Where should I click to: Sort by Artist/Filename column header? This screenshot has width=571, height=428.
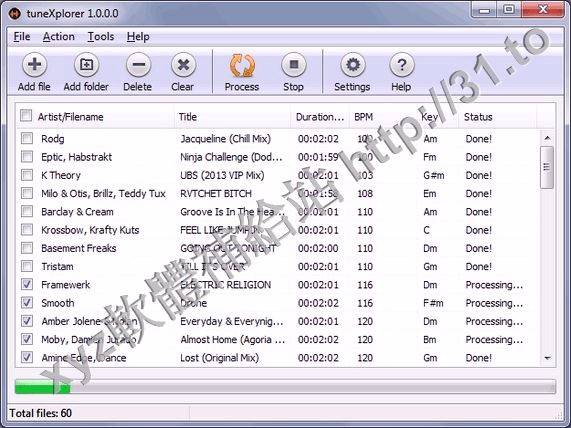(95, 117)
